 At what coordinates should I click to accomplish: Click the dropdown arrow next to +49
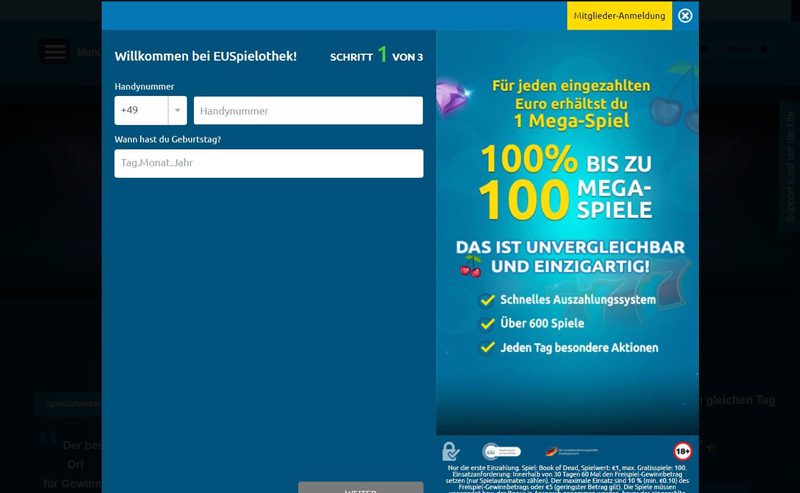tap(177, 110)
